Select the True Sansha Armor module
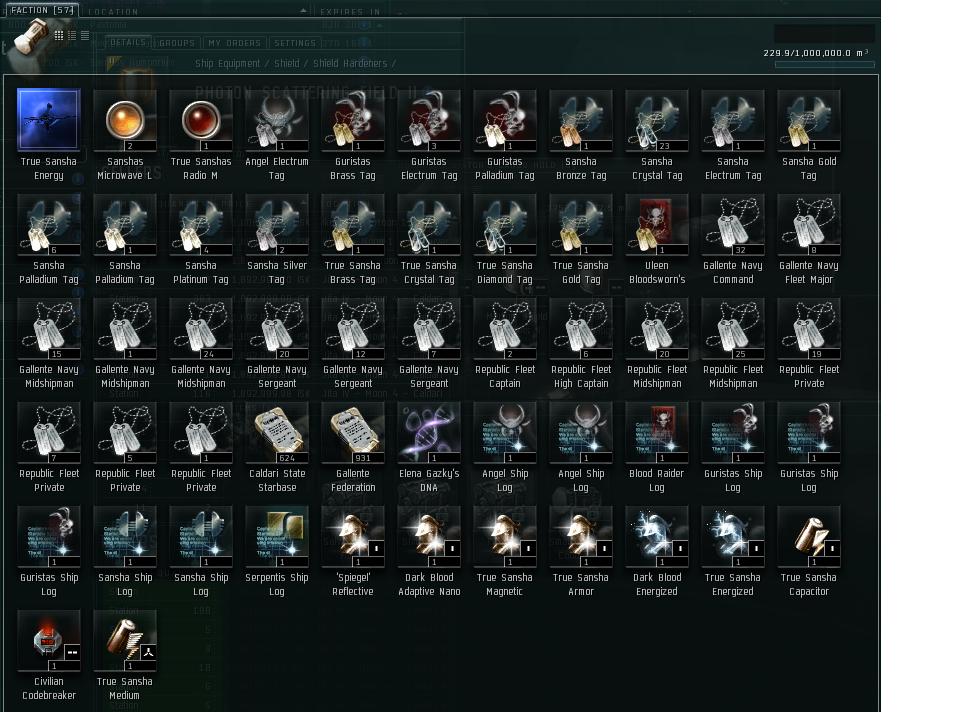The image size is (960, 712). click(x=581, y=536)
